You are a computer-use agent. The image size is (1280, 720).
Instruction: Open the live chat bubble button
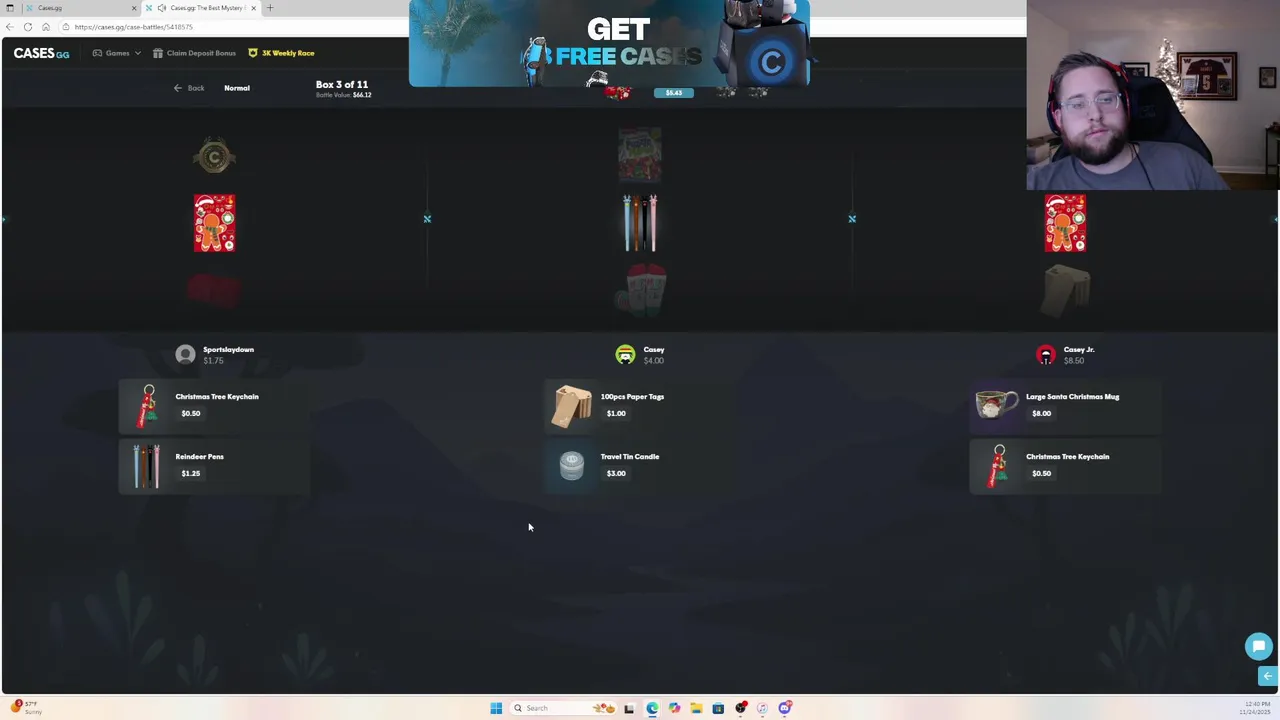[1258, 646]
